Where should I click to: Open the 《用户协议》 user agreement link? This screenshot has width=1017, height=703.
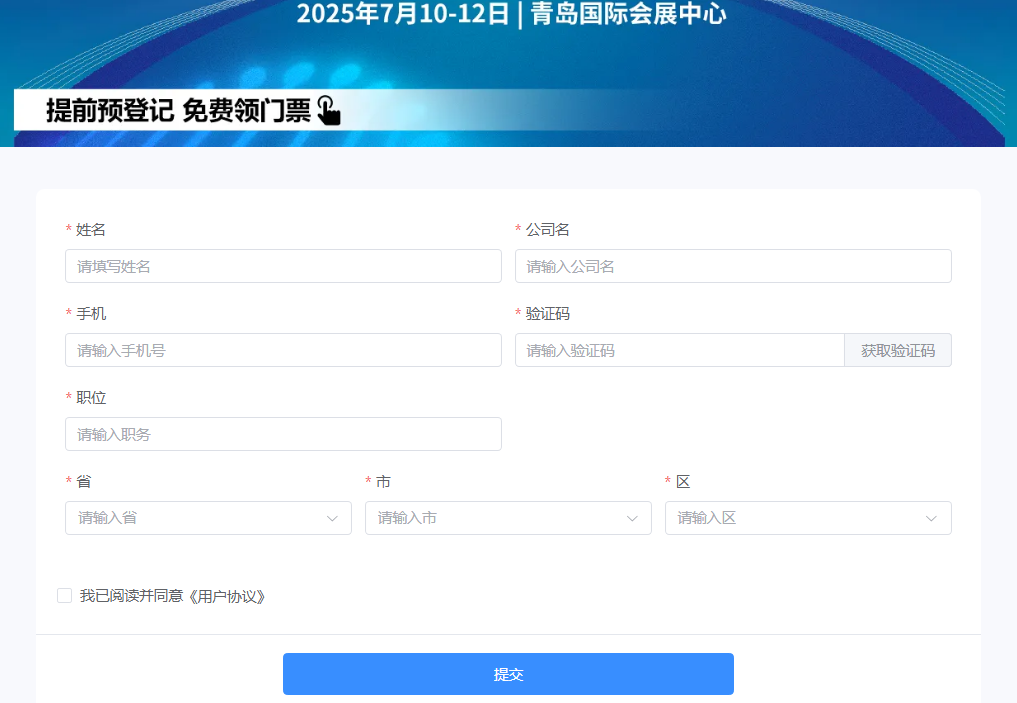point(229,596)
